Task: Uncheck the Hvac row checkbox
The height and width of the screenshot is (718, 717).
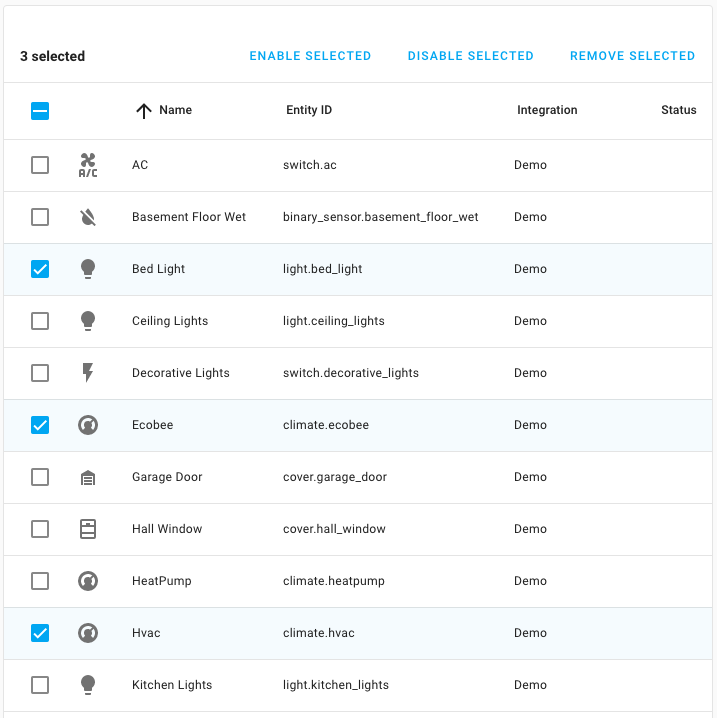Action: coord(40,633)
